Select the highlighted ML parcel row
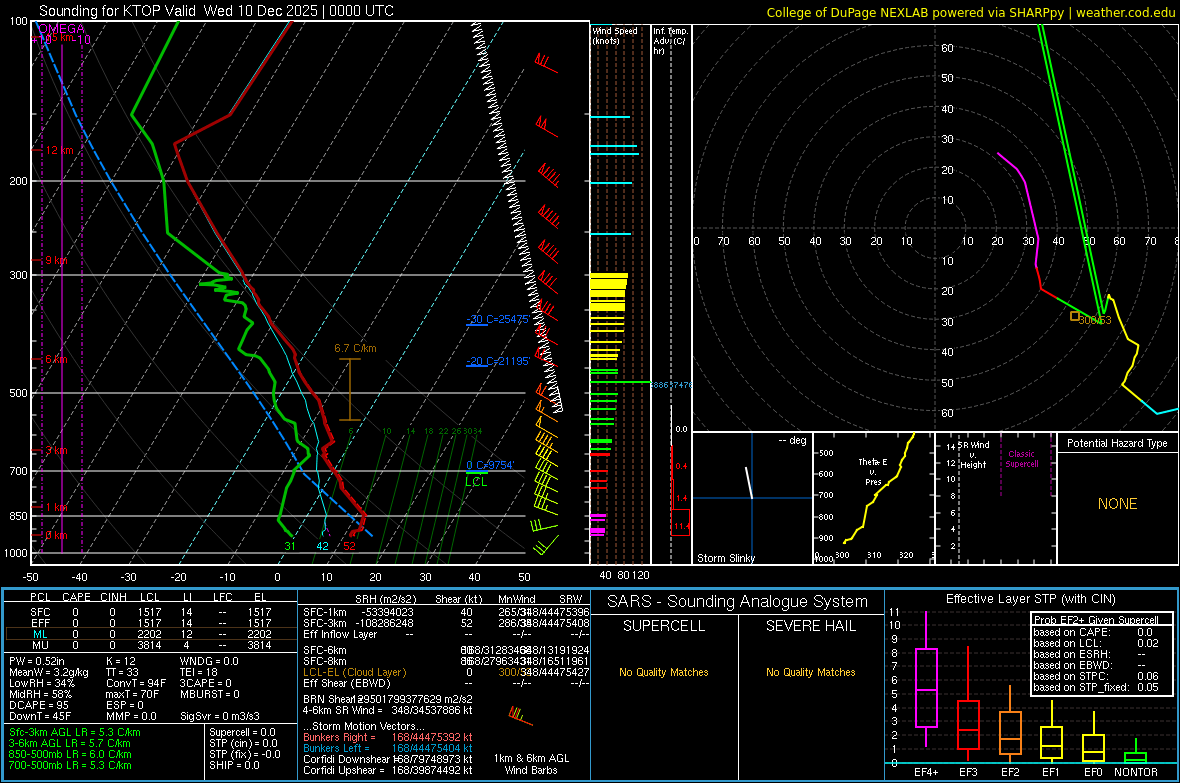Screen dimensions: 1180x783 pyautogui.click(x=151, y=634)
